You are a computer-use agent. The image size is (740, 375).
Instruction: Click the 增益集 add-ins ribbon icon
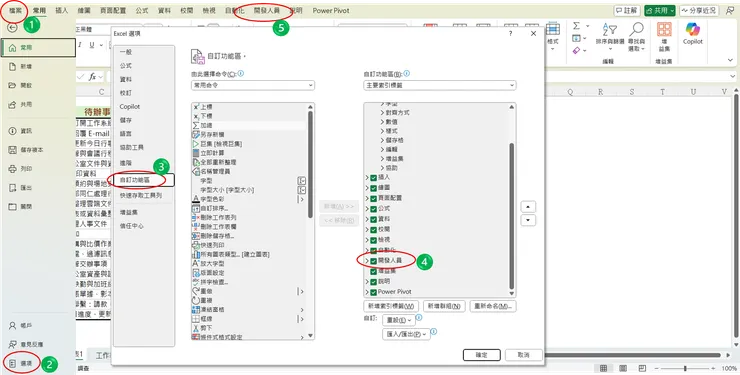click(x=664, y=29)
